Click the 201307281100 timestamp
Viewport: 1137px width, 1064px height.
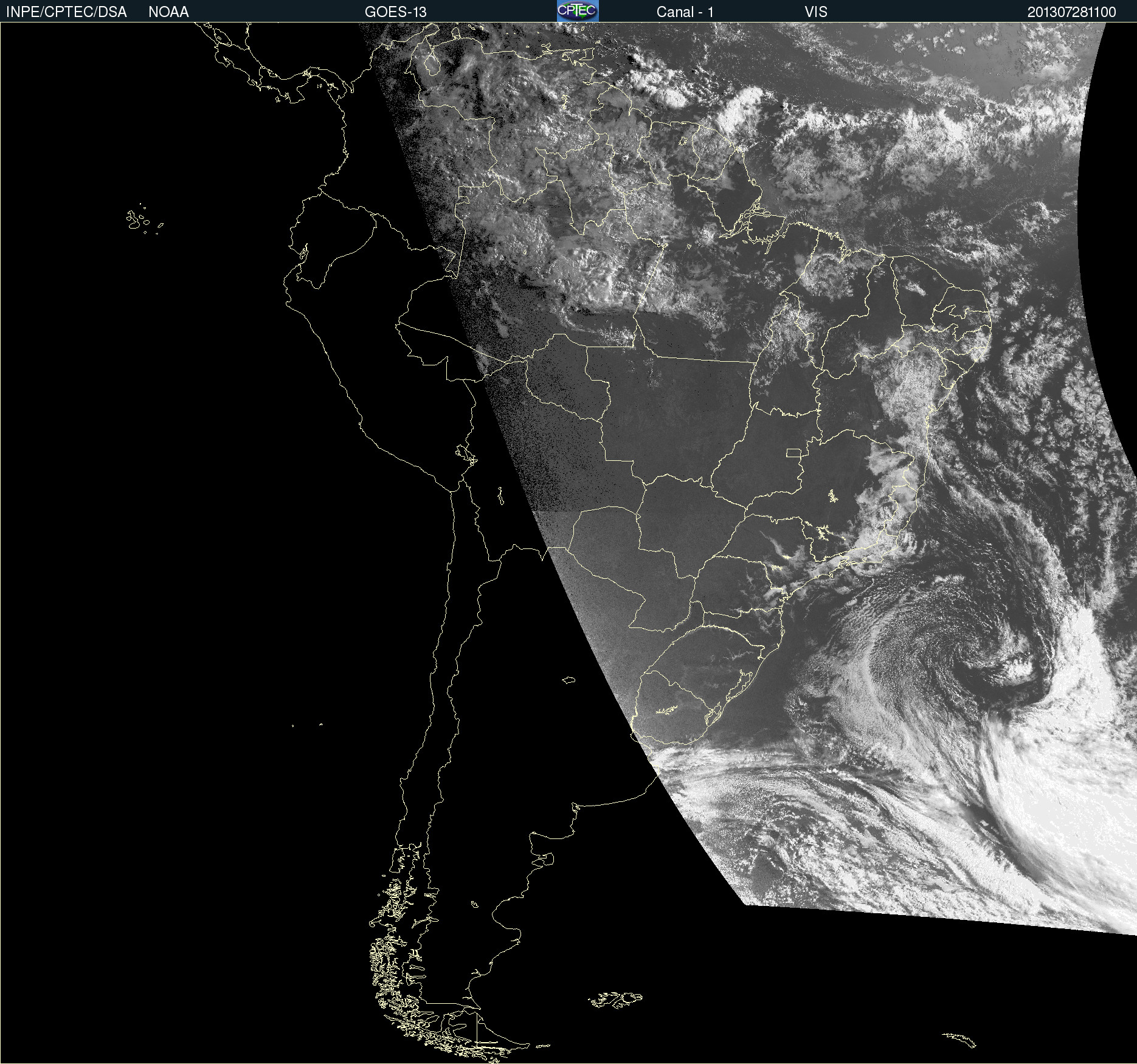(1072, 12)
